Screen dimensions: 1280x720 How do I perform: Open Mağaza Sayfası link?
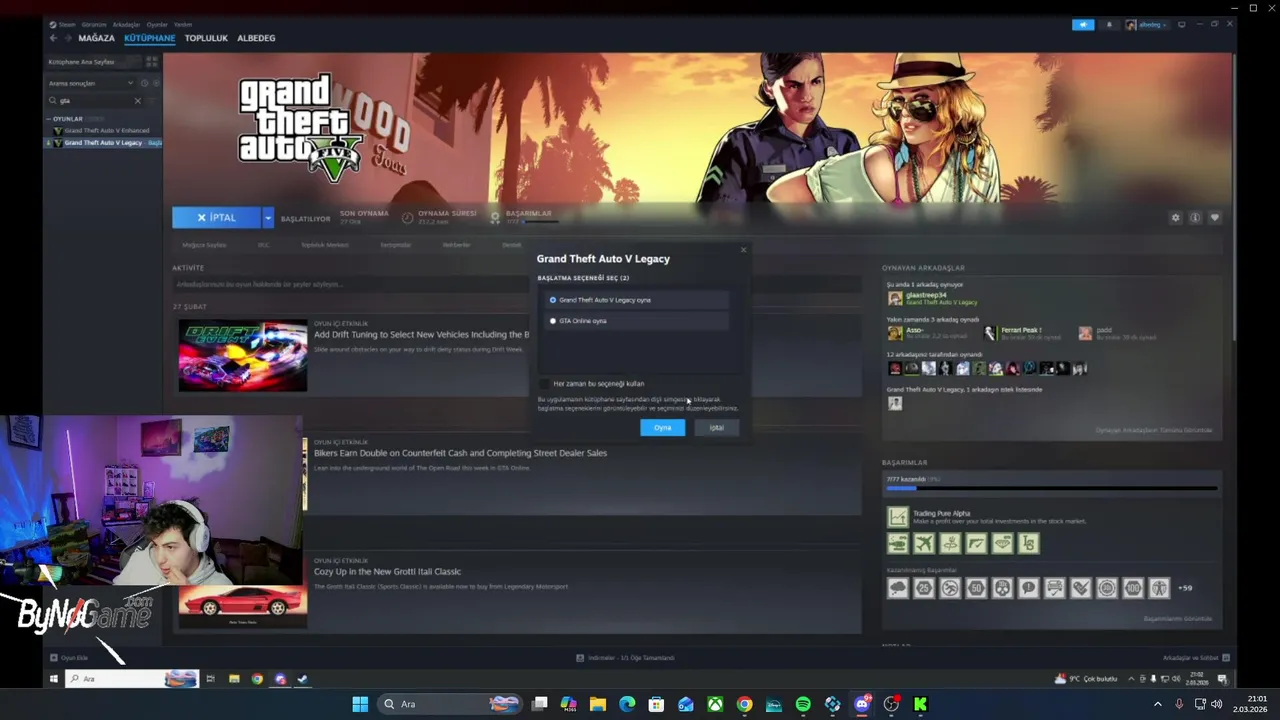point(204,245)
